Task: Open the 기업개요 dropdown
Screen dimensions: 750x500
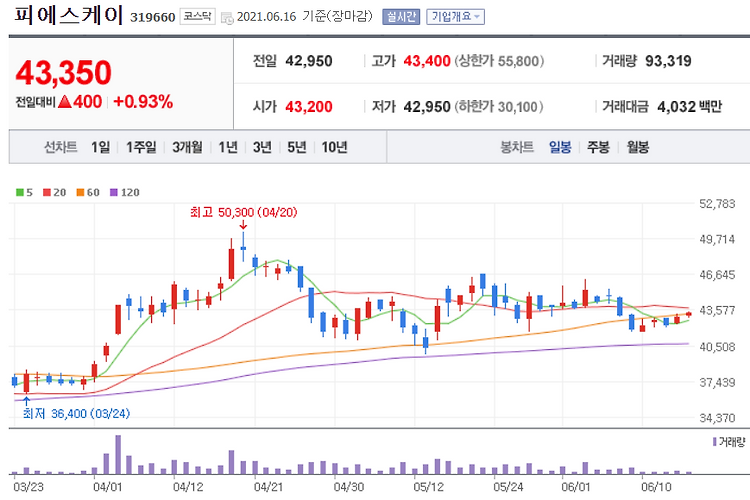Action: pyautogui.click(x=455, y=17)
